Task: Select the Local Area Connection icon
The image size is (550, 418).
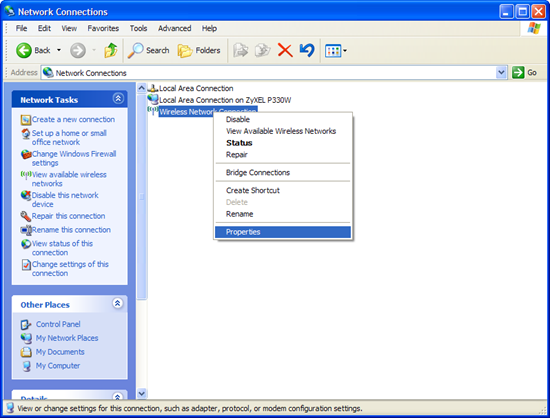Action: click(x=153, y=88)
